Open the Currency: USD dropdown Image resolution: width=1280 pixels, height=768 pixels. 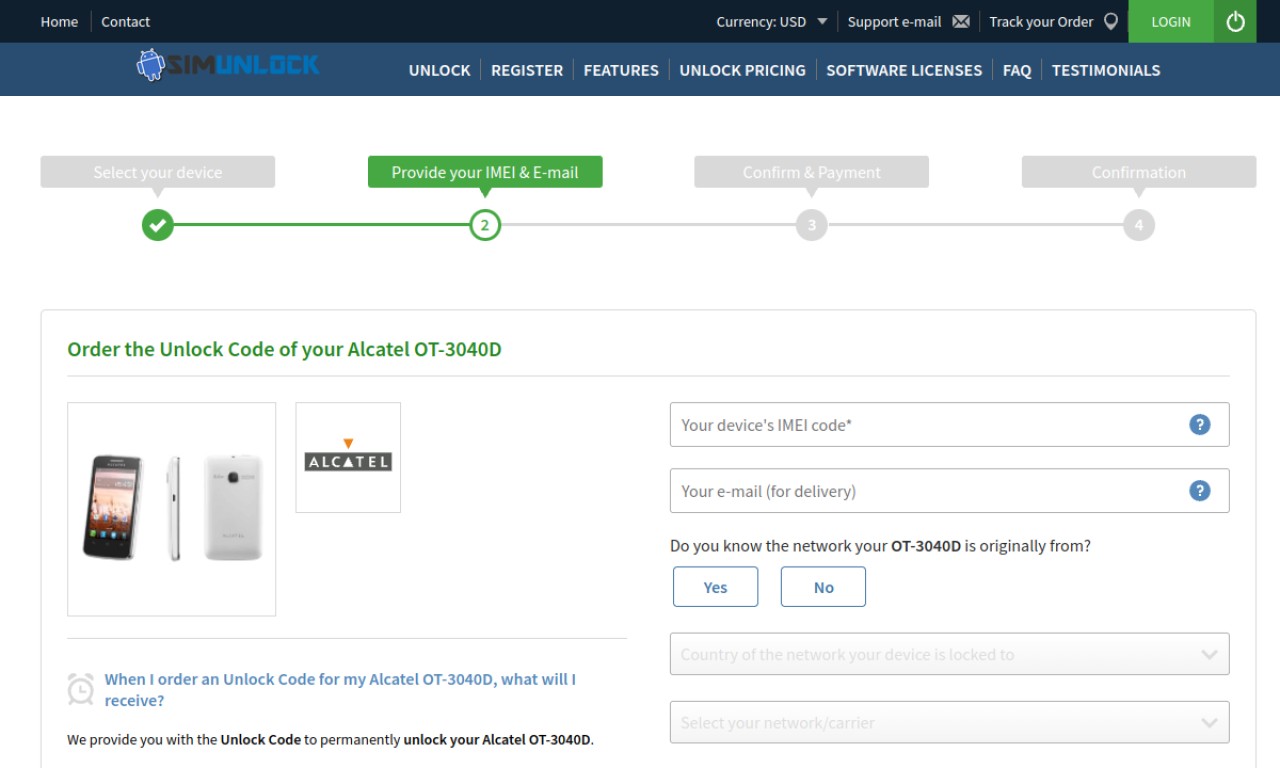[x=772, y=21]
